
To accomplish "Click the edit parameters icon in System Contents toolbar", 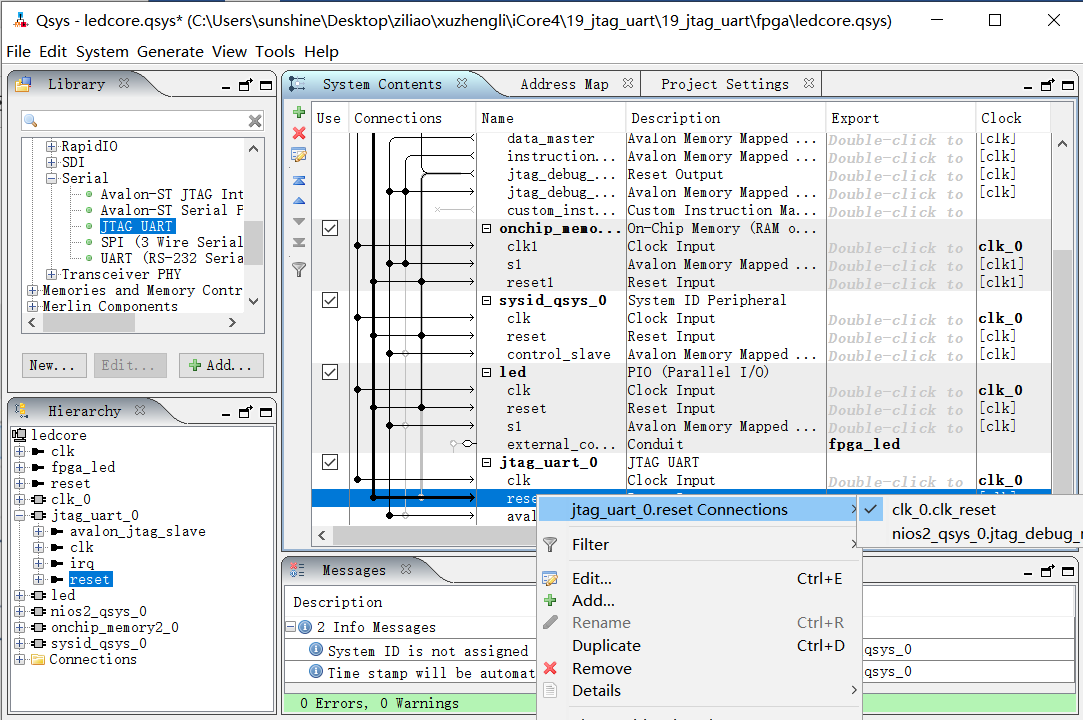I will pos(298,155).
